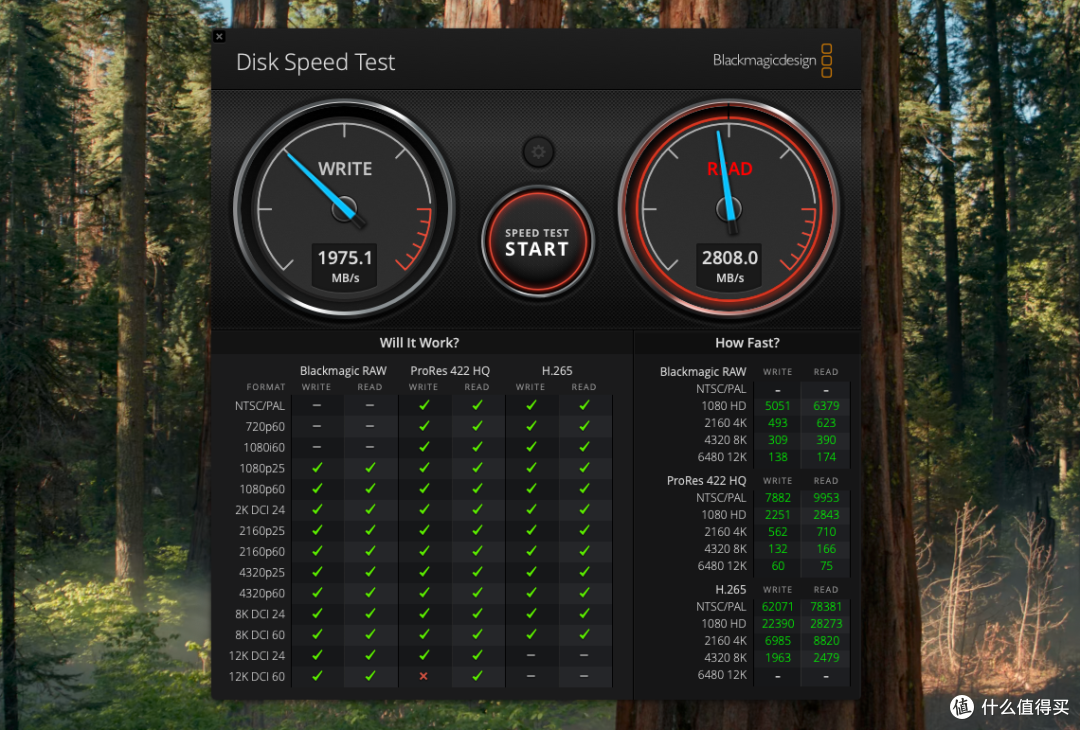The width and height of the screenshot is (1080, 730).
Task: Click the 1975.1 MB/s write speed value
Action: point(344,265)
